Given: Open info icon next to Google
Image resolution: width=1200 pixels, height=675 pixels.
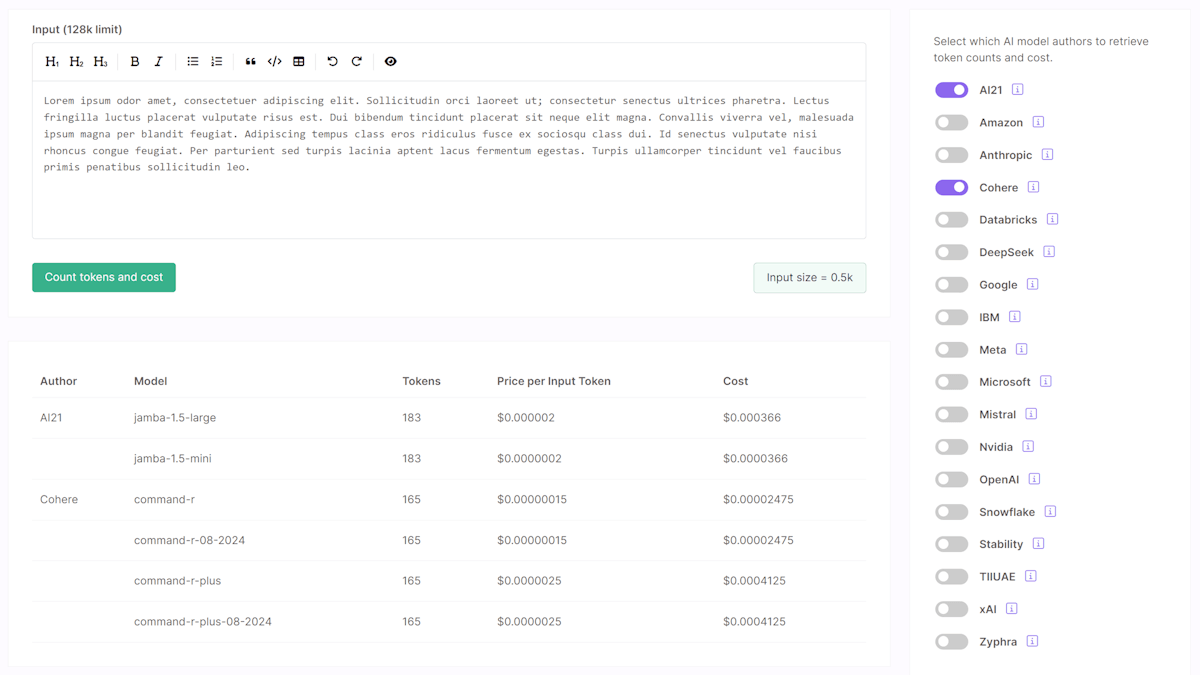Looking at the screenshot, I should (x=1032, y=284).
